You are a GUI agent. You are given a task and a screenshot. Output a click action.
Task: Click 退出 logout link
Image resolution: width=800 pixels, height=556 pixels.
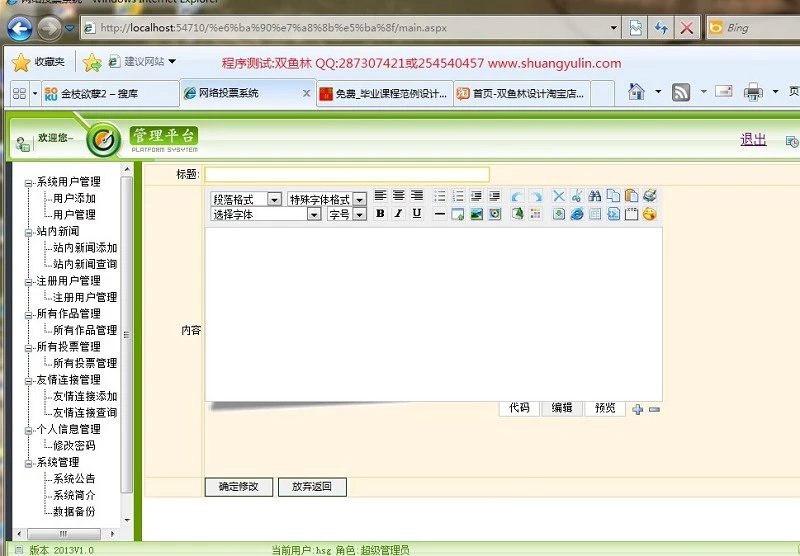click(x=754, y=139)
